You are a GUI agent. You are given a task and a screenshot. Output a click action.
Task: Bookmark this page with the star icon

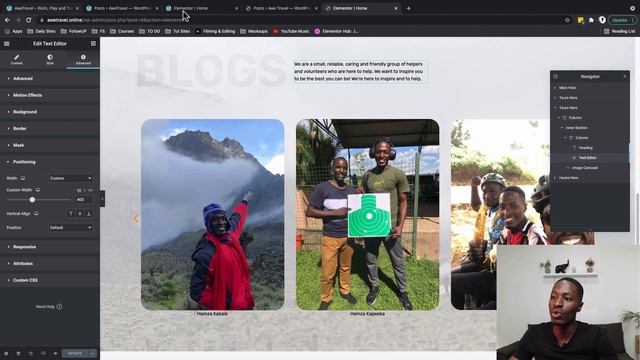point(567,20)
